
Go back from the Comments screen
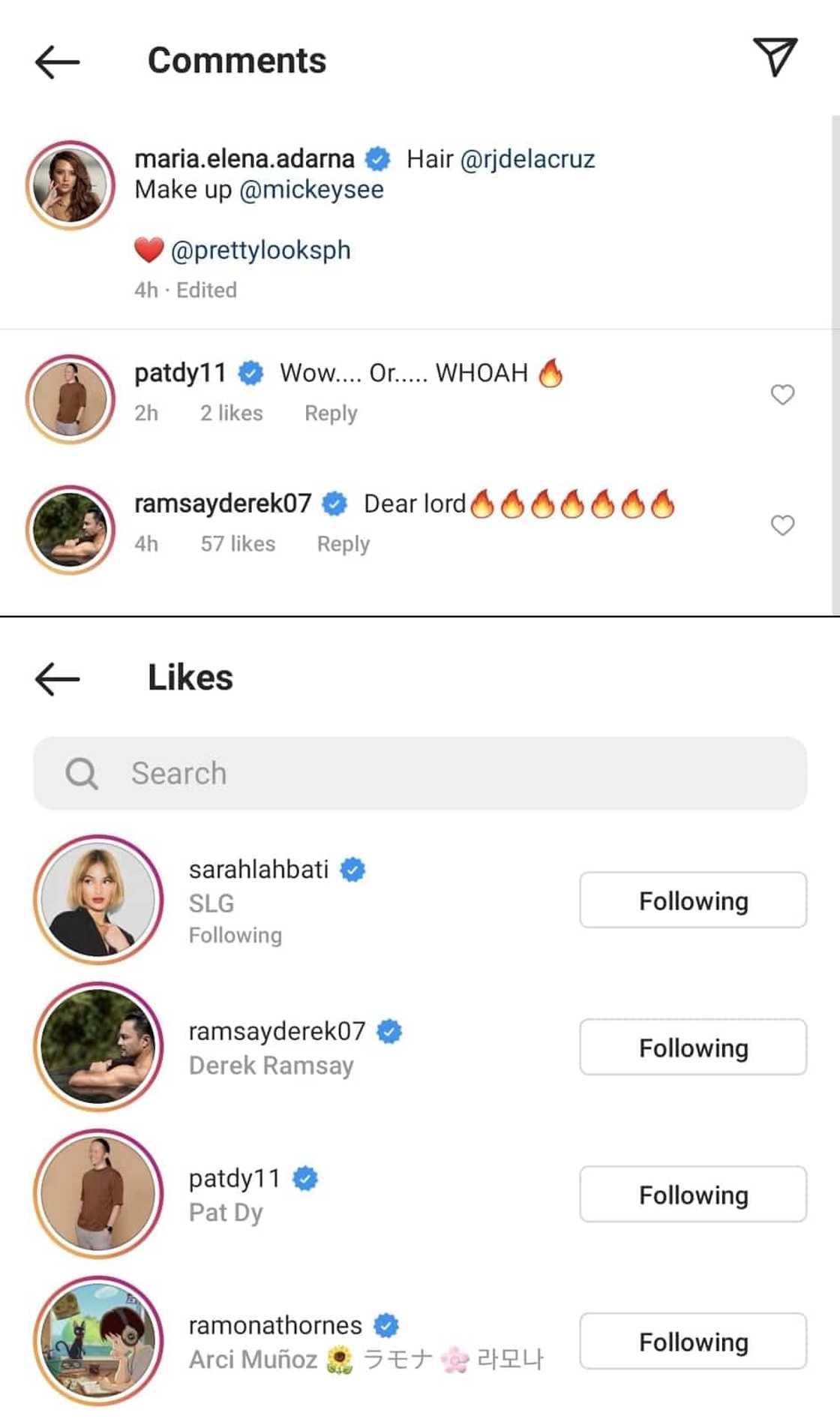(x=57, y=62)
